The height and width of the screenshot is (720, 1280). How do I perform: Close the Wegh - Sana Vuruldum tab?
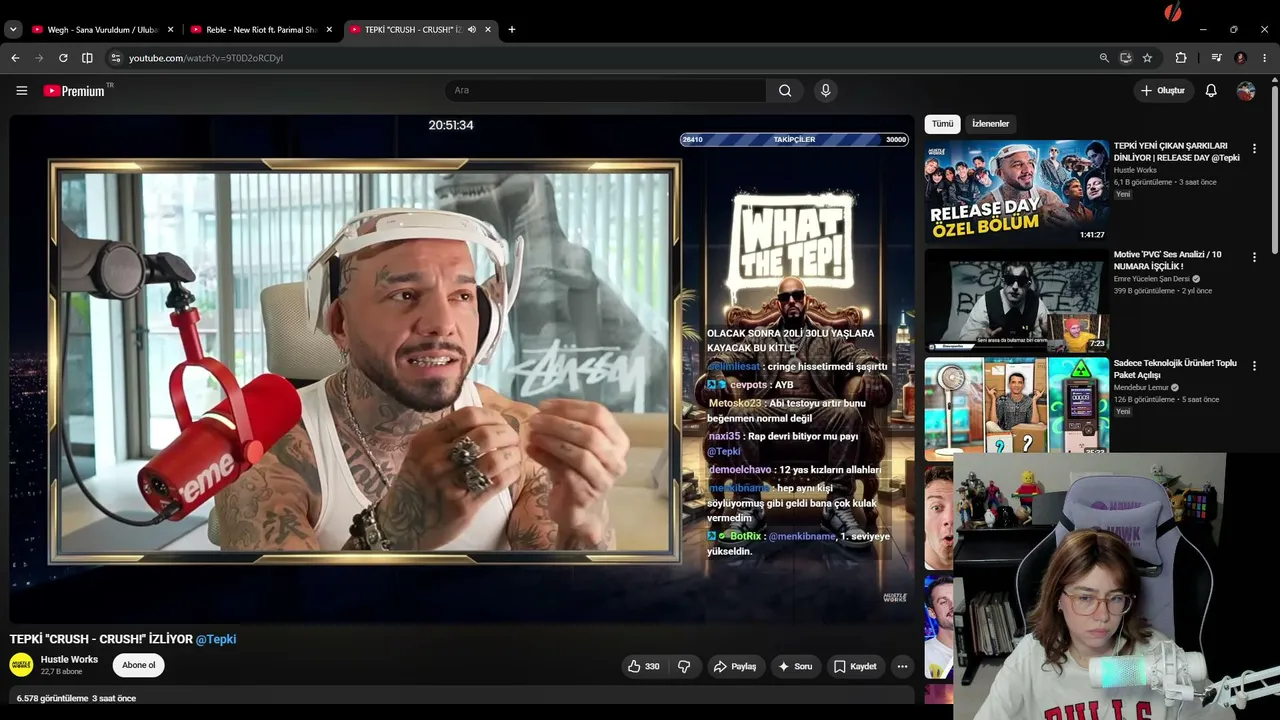tap(171, 30)
